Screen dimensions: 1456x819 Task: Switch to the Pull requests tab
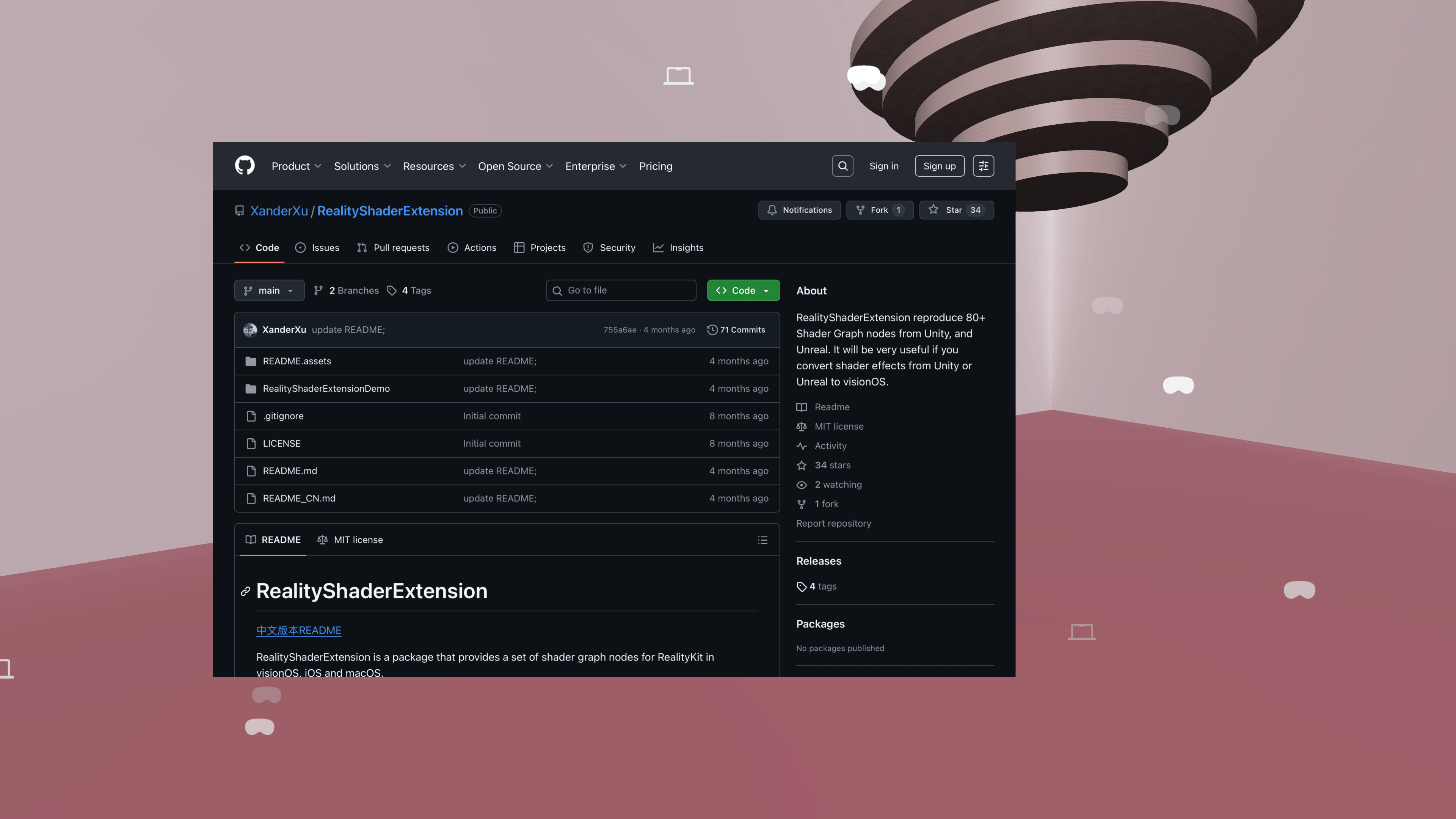coord(393,248)
